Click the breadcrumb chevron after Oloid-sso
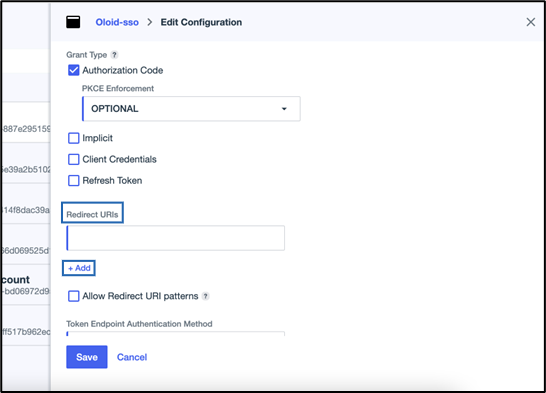 pos(150,22)
